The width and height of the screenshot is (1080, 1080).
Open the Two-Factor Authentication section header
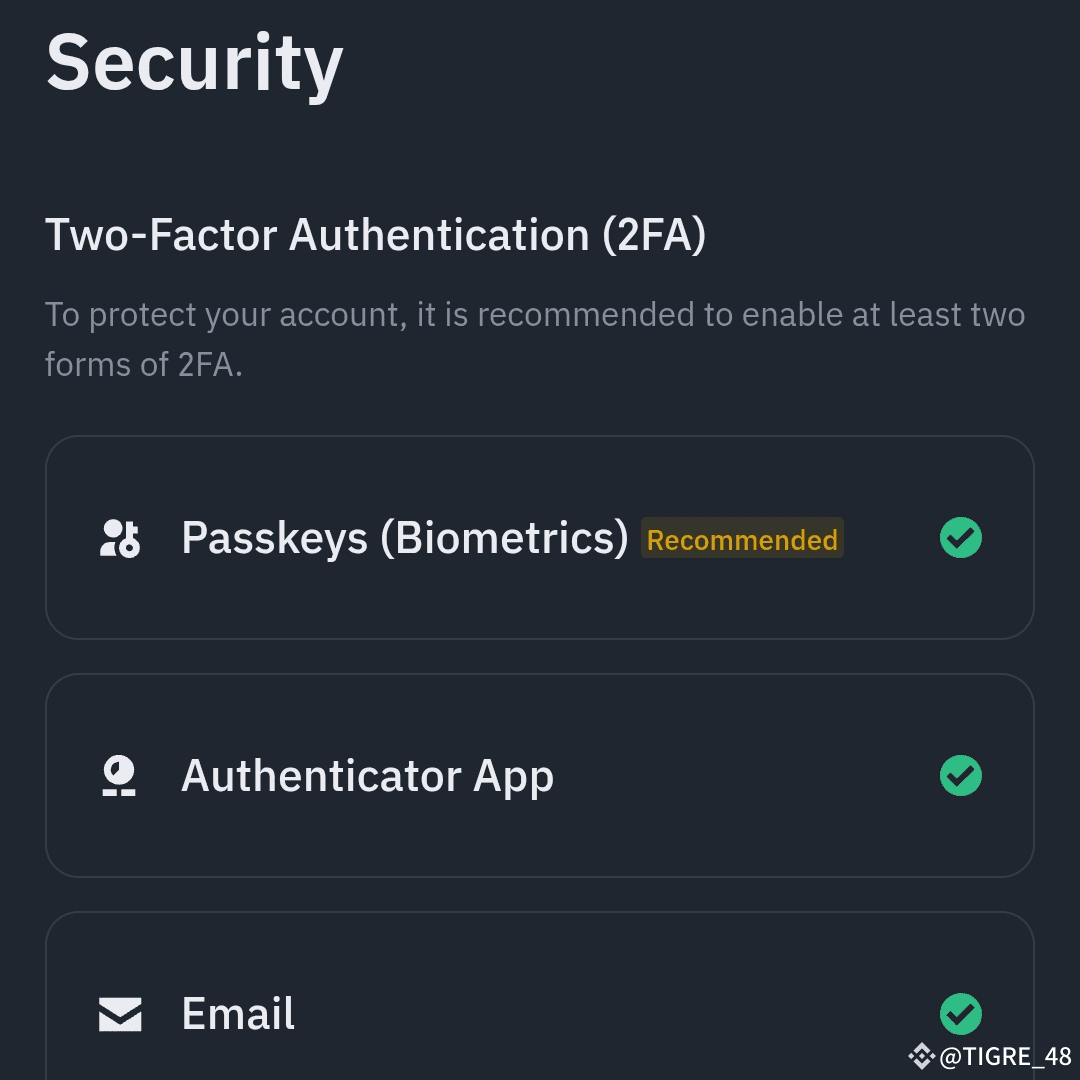377,235
